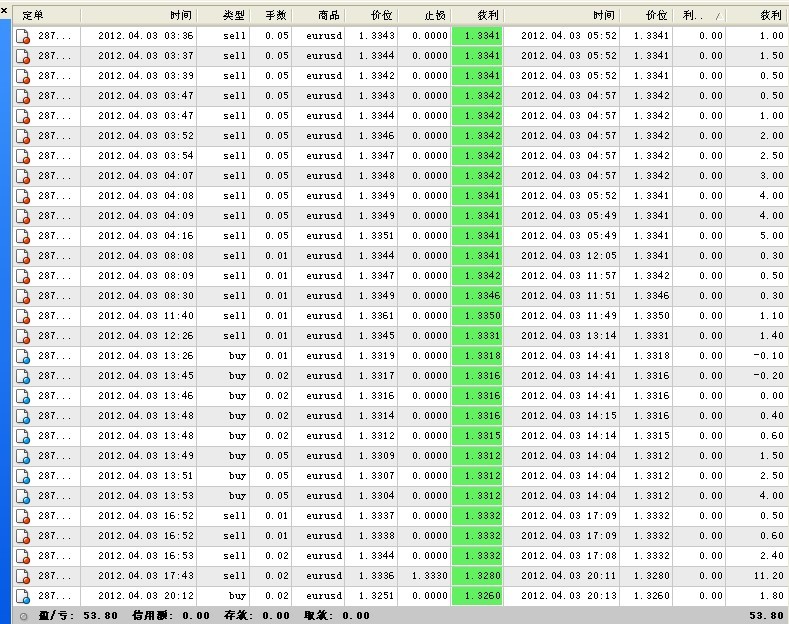Click the close time 2012.04.03 14:15
The width and height of the screenshot is (789, 624).
click(x=569, y=416)
